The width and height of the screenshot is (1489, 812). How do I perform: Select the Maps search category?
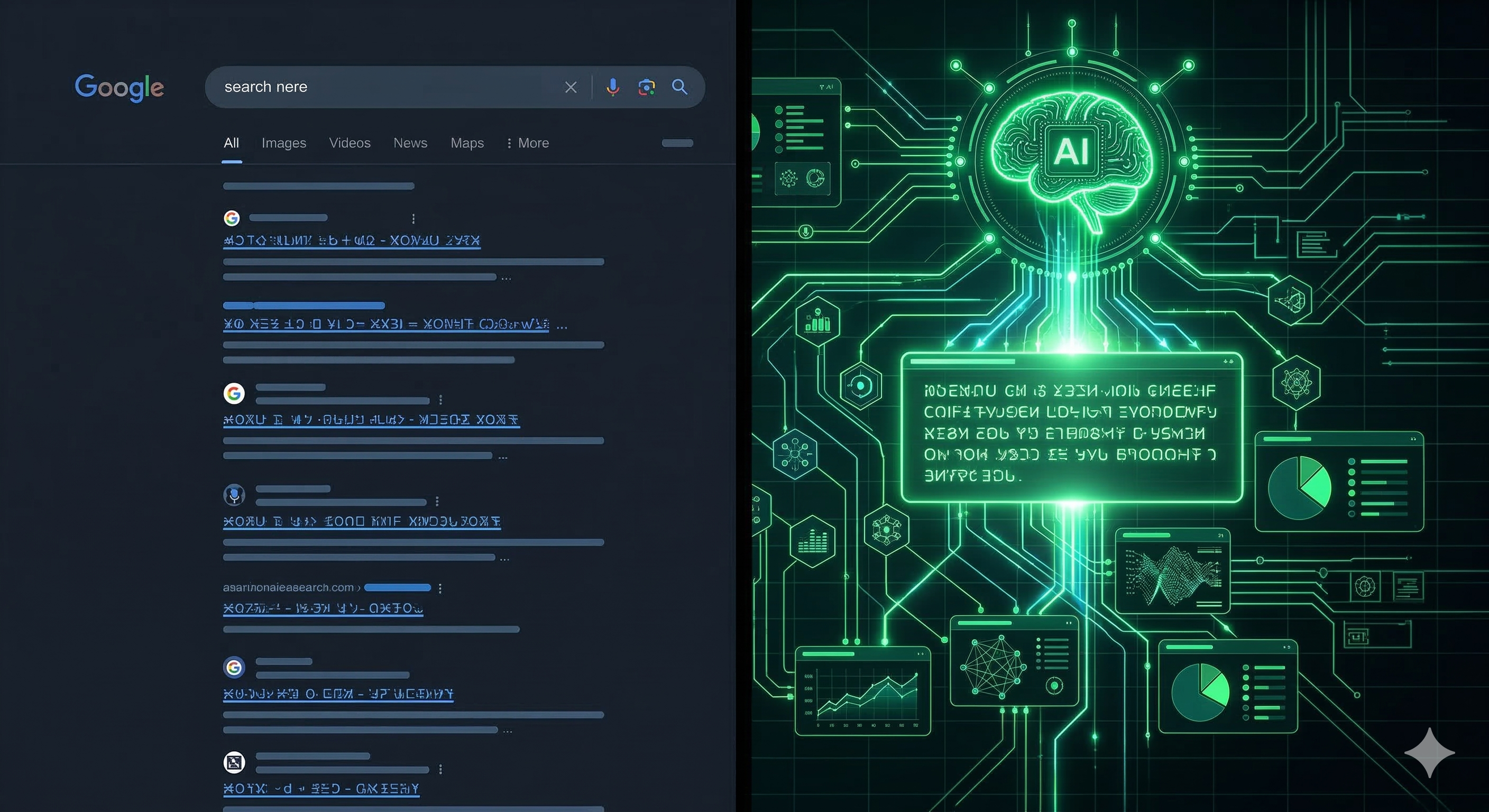pos(466,143)
